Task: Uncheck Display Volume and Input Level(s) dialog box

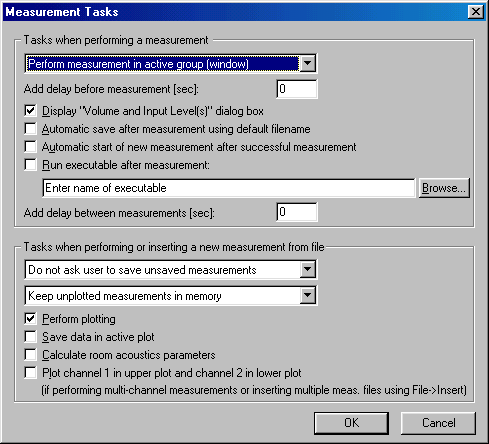Action: 30,111
